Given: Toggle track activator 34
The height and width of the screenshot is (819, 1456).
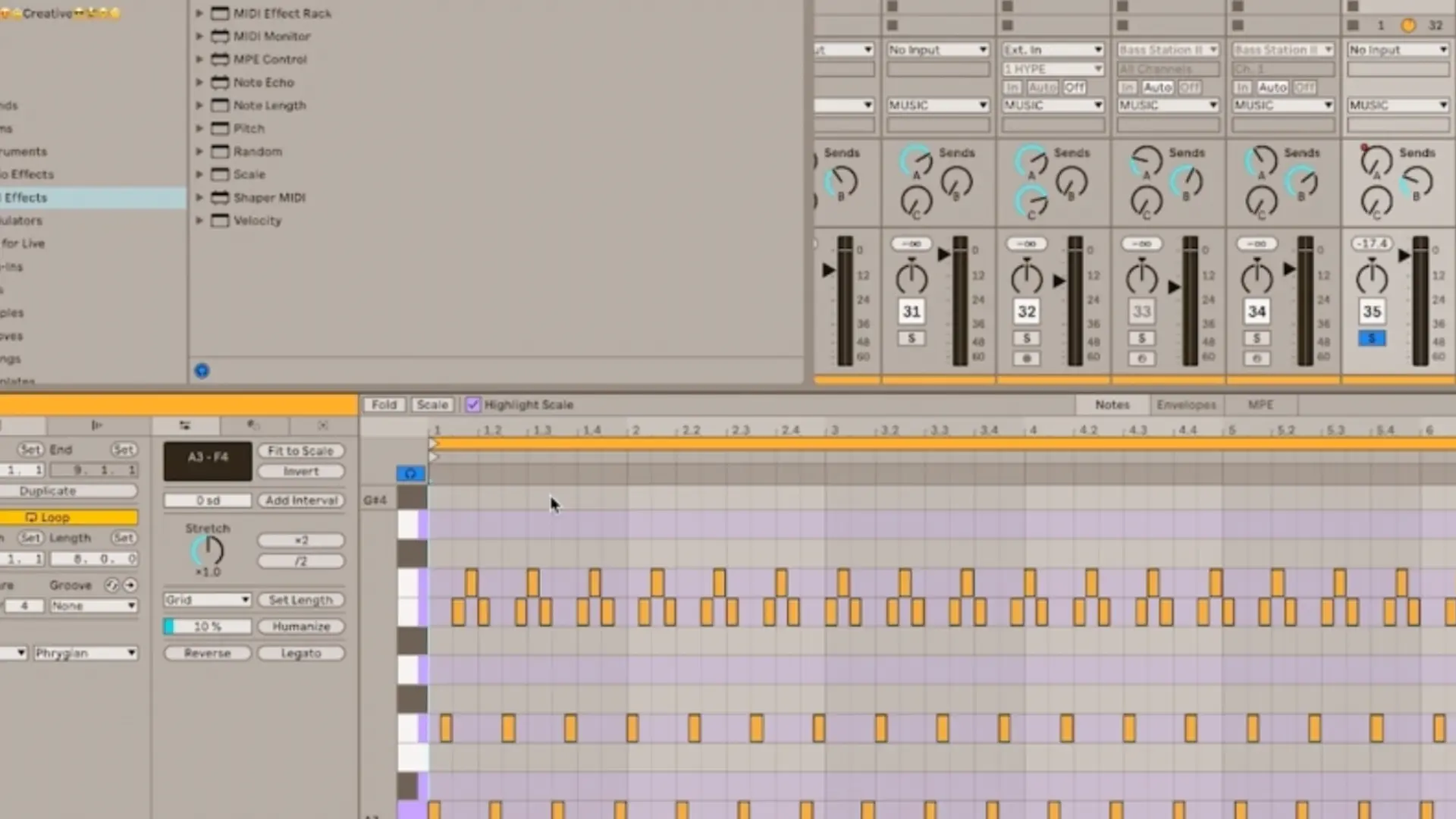Looking at the screenshot, I should pyautogui.click(x=1257, y=312).
